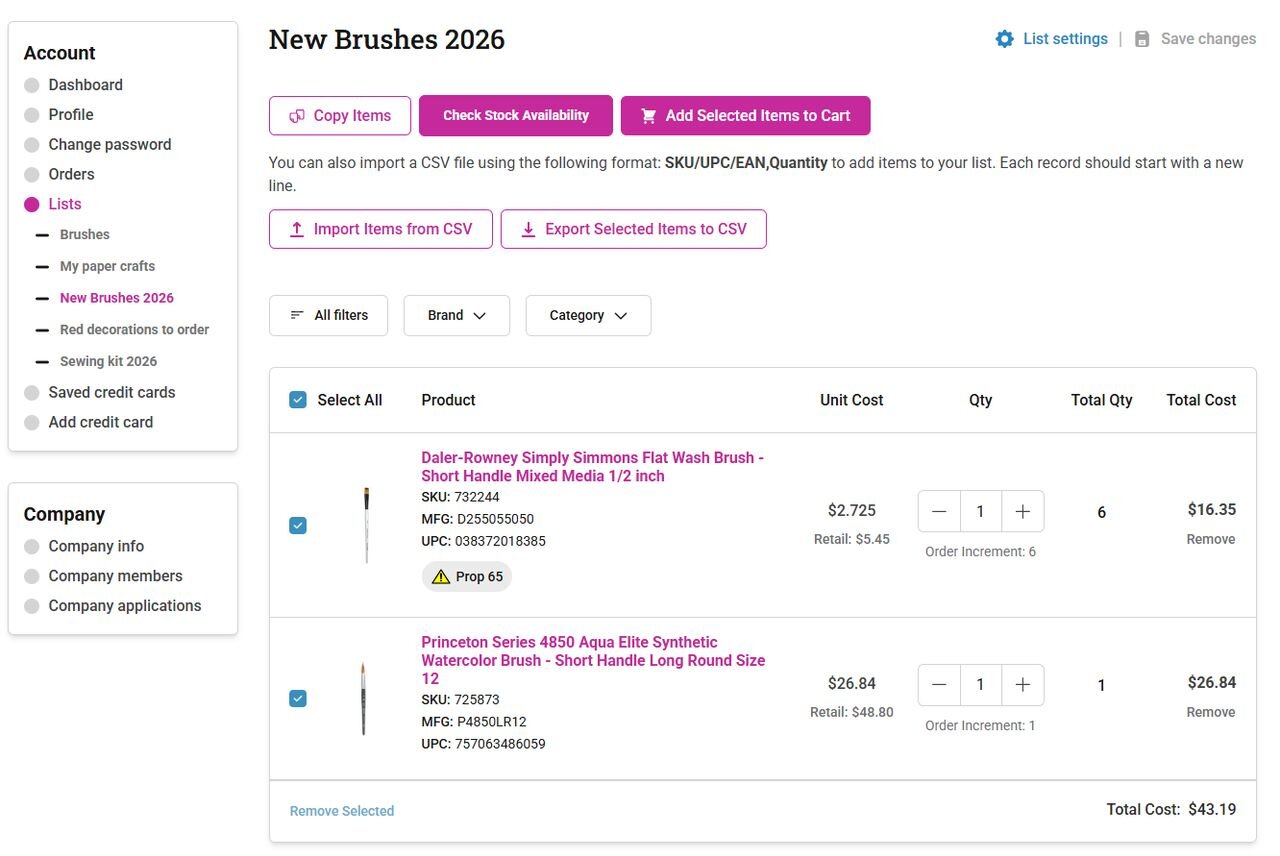Open the Brand filter dropdown
Viewport: 1280px width, 856px height.
coord(457,315)
